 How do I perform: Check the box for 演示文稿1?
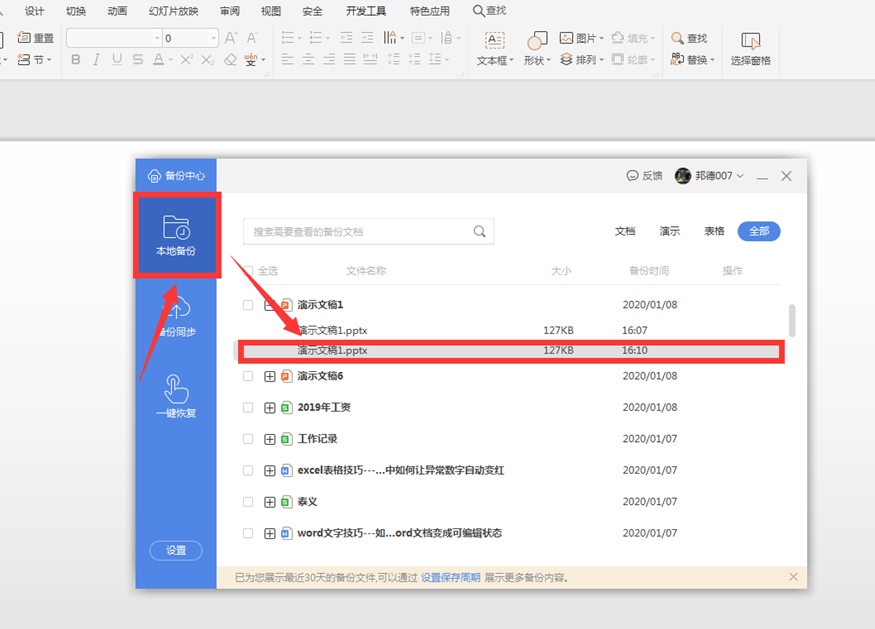(248, 305)
